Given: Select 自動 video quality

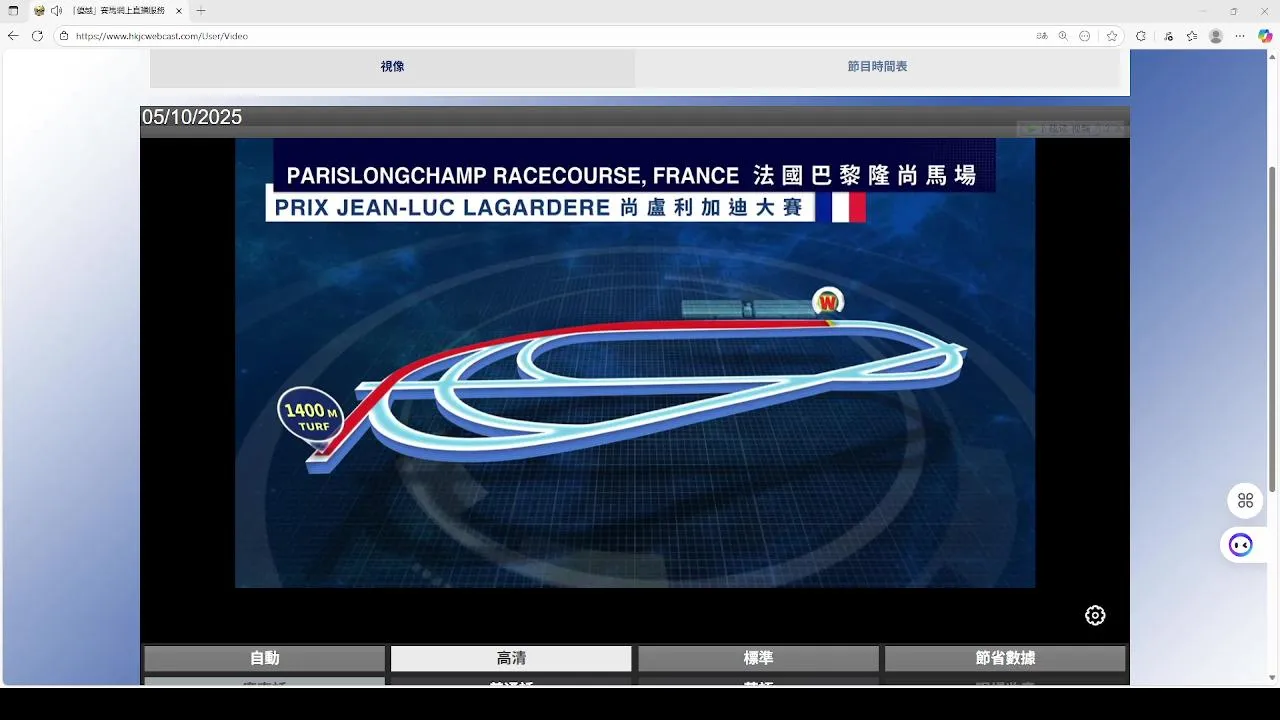Looking at the screenshot, I should point(264,658).
